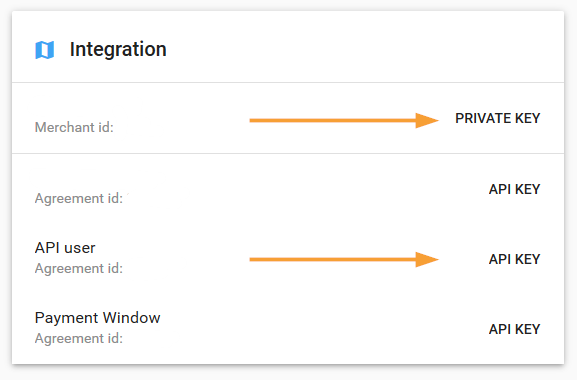The height and width of the screenshot is (380, 577).
Task: Click the divider line below Merchant id row
Action: tap(288, 153)
